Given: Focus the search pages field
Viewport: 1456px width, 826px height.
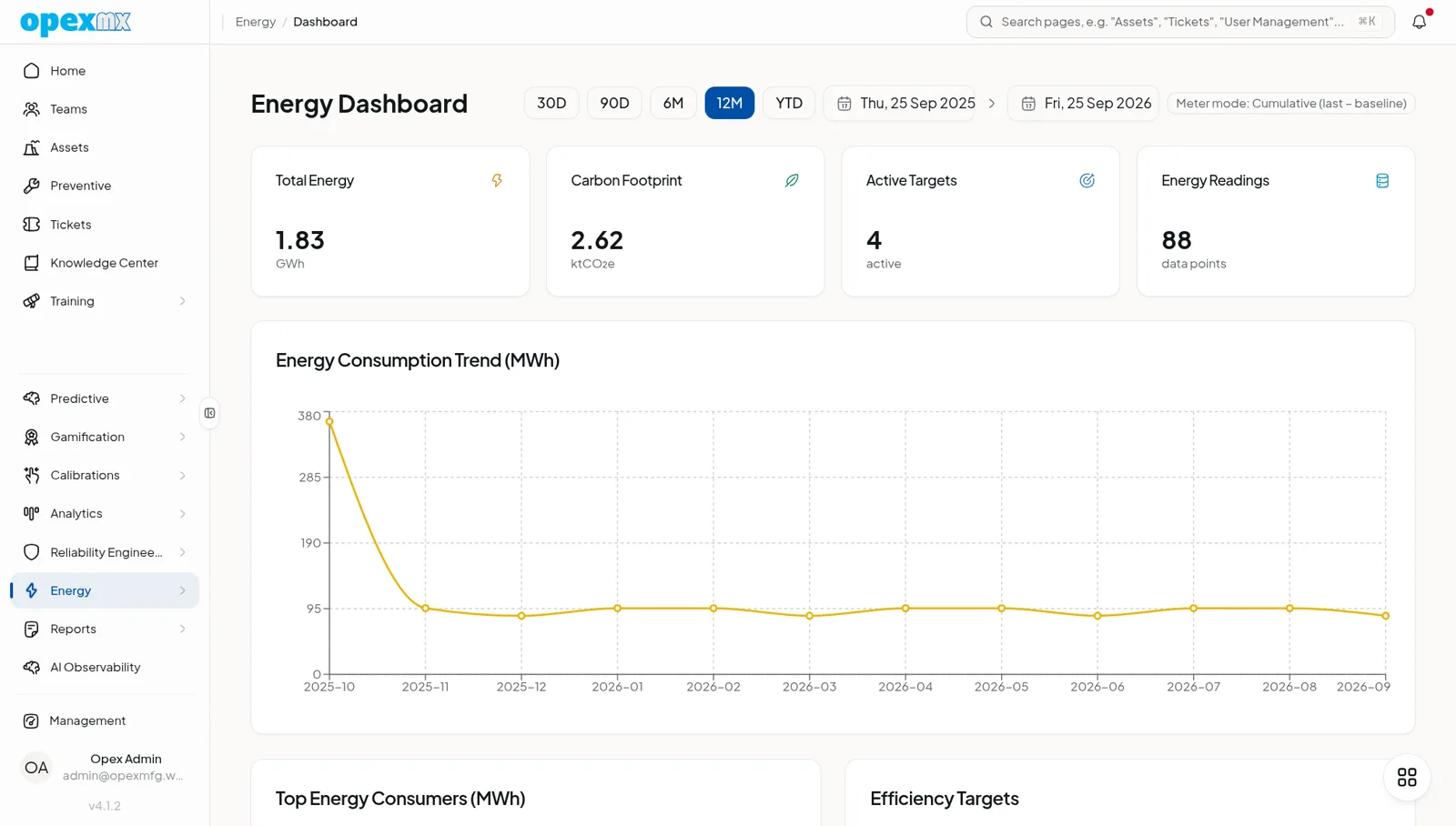Looking at the screenshot, I should (1180, 22).
